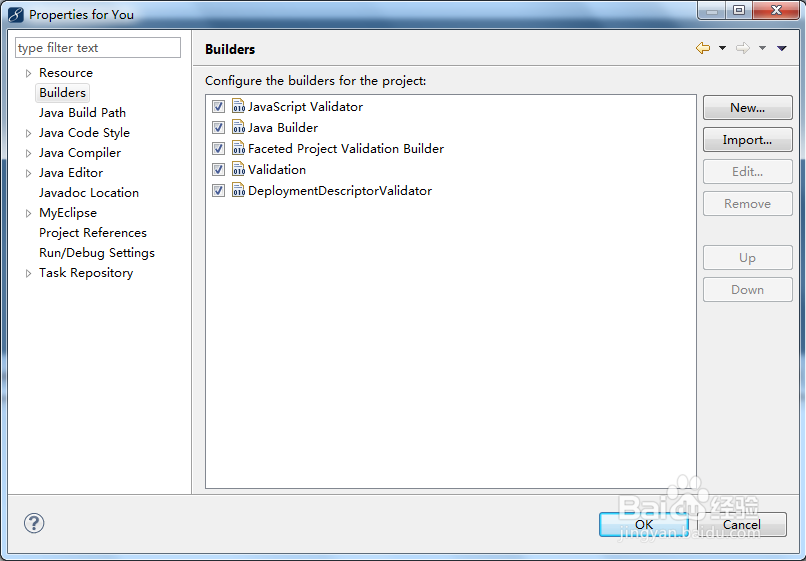
Task: Click the DeploymentDescriptorValidator builder icon
Action: pyautogui.click(x=238, y=190)
